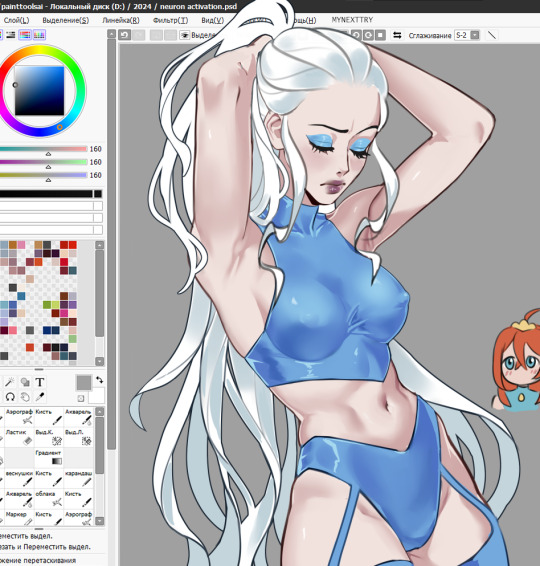Choose the облака brush
This screenshot has height=566, width=540.
click(48, 498)
